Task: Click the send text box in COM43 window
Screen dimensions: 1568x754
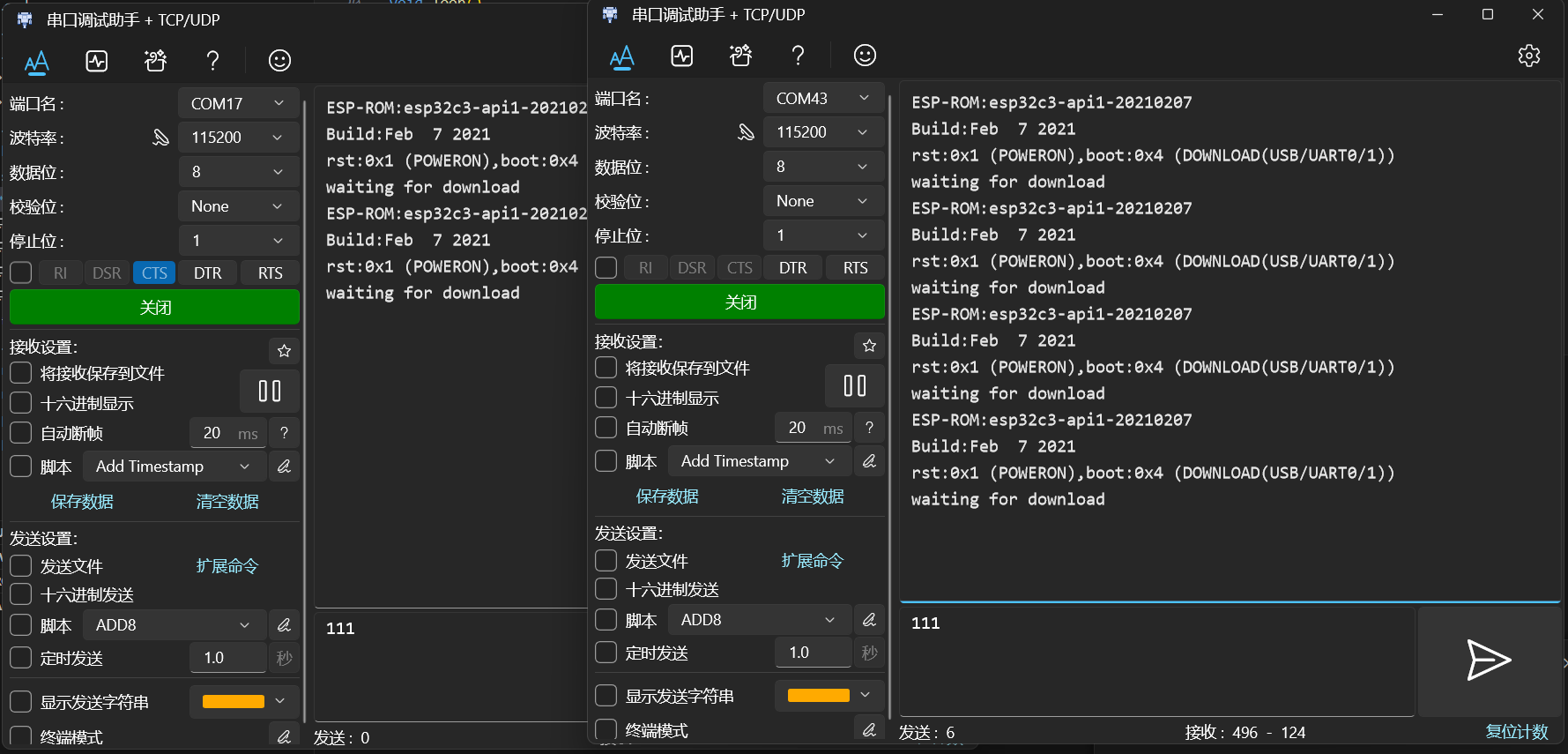Action: pos(1155,661)
